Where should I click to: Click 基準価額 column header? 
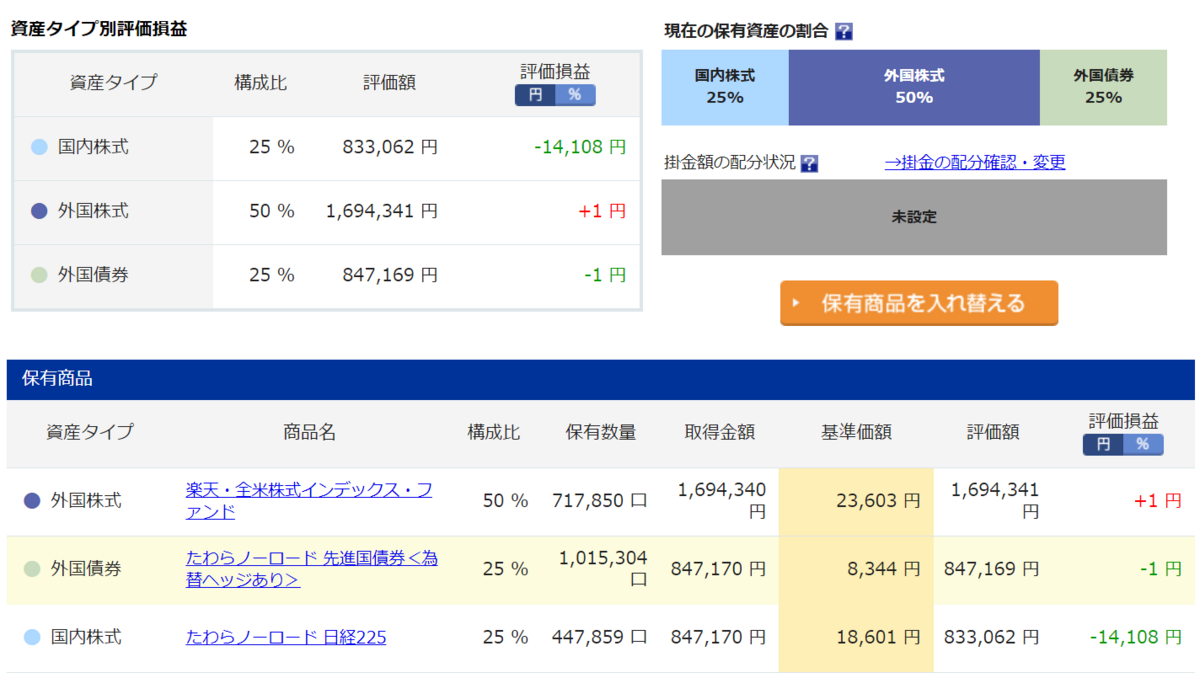[856, 433]
